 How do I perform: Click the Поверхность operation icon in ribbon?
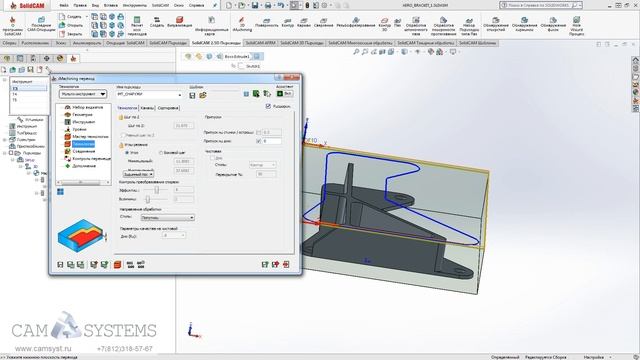click(x=267, y=22)
